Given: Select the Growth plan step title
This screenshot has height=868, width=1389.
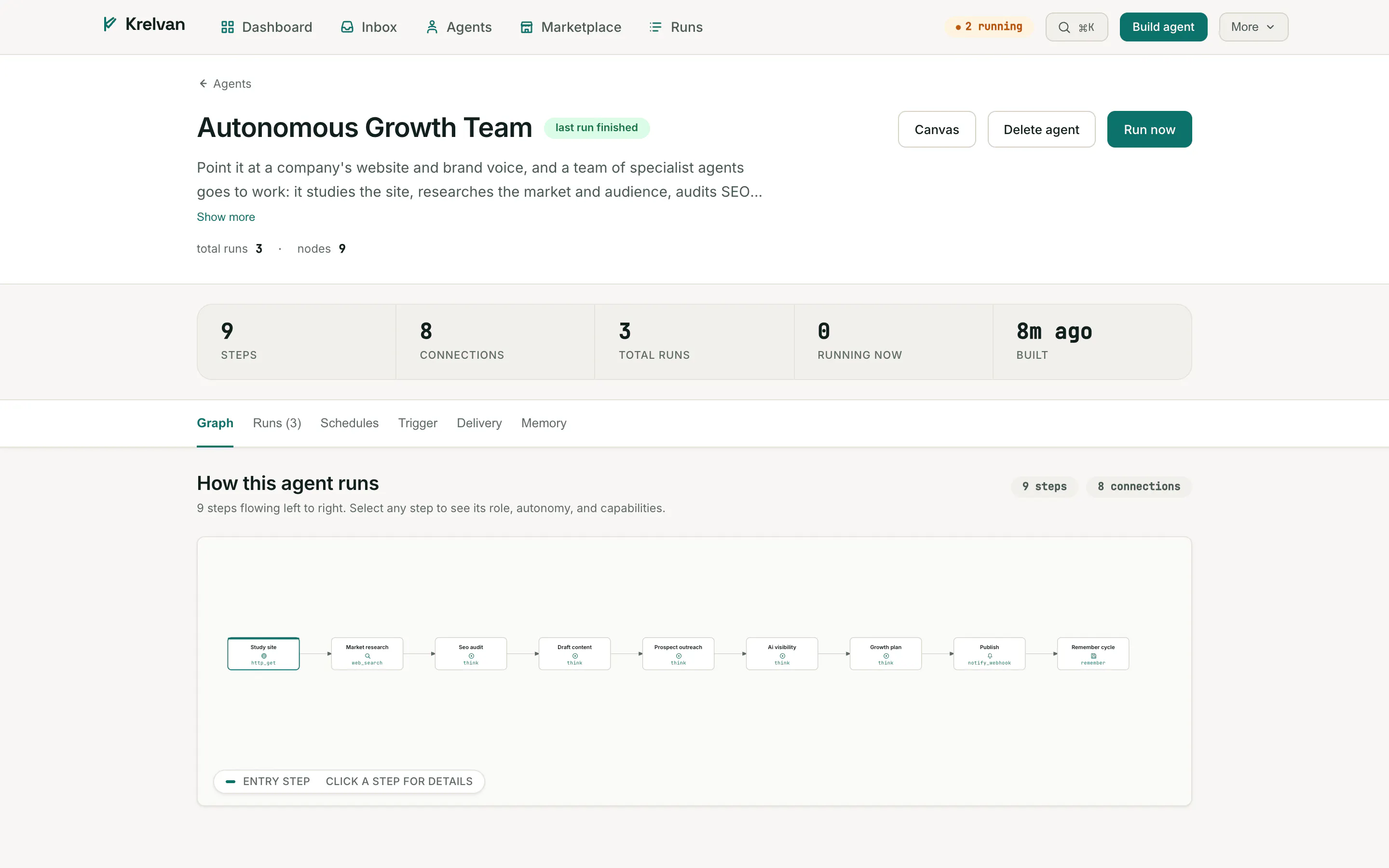Looking at the screenshot, I should [x=885, y=647].
